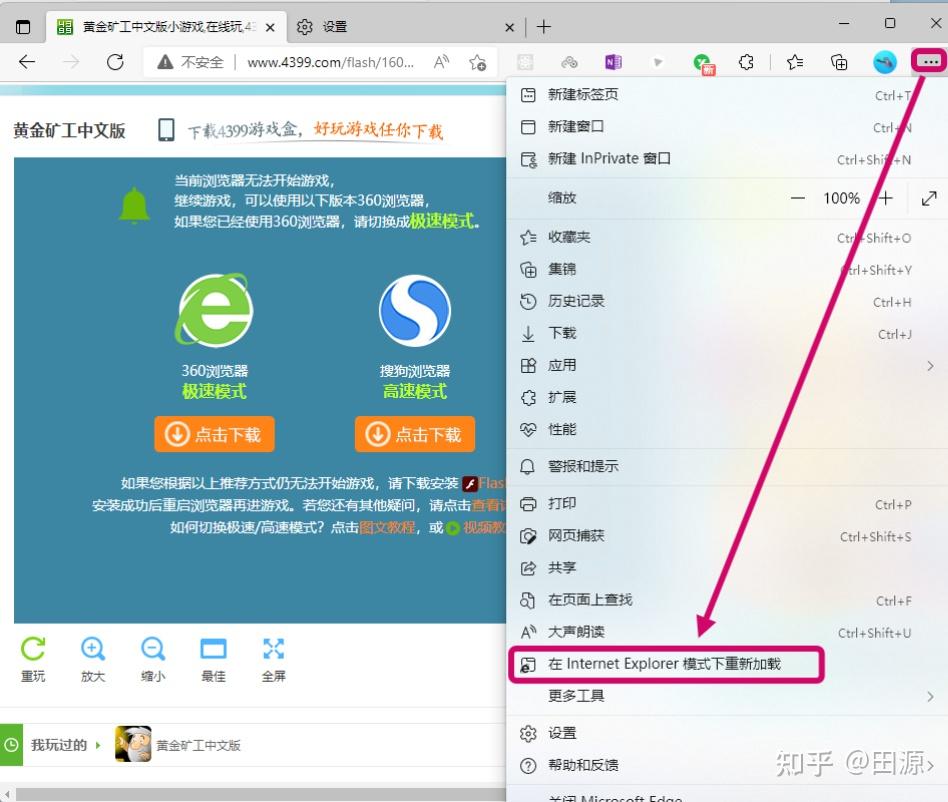The image size is (948, 802).
Task: Click the read aloud icon in address bar
Action: [x=441, y=62]
